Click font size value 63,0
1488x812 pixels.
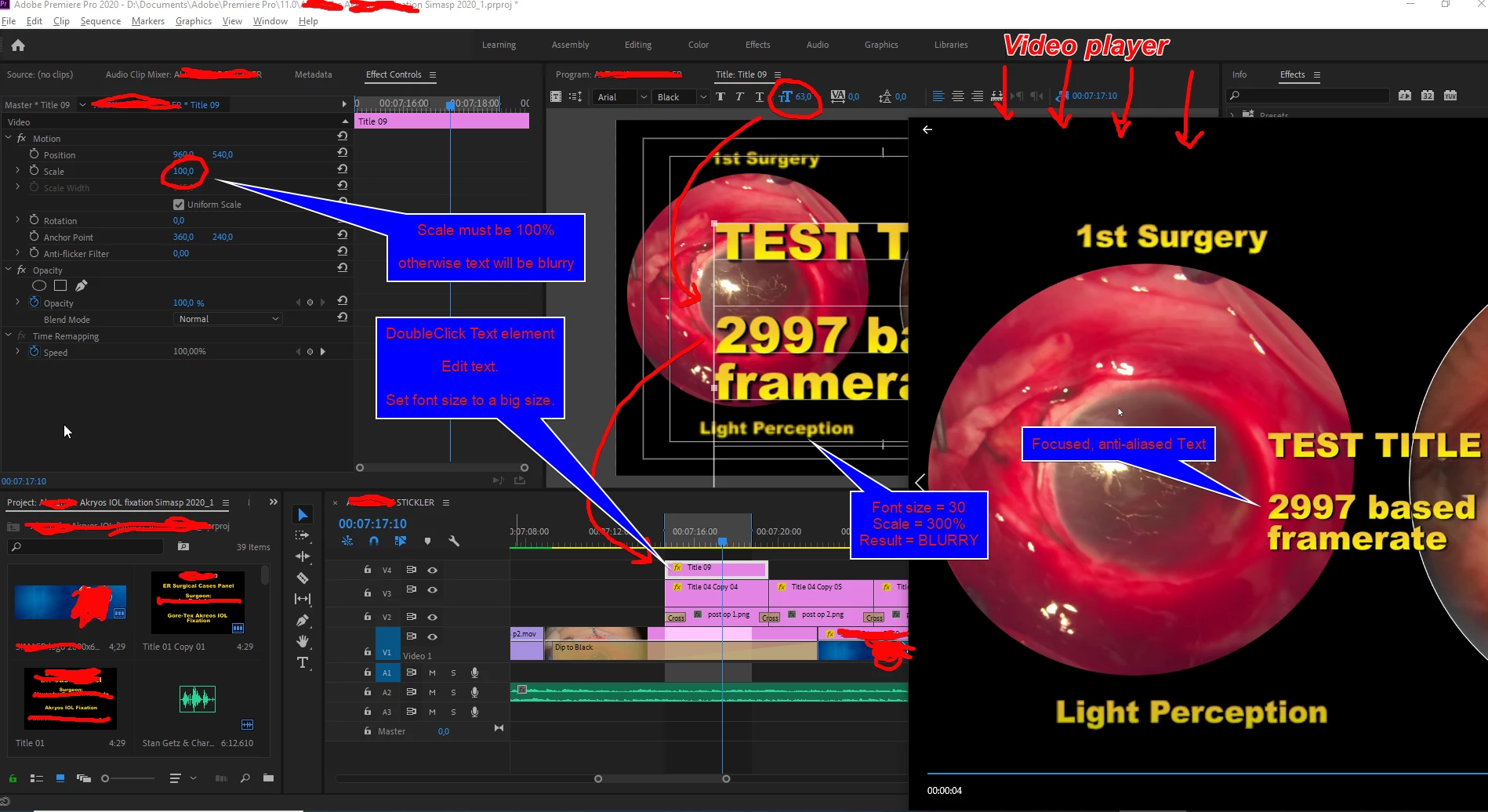(x=804, y=96)
